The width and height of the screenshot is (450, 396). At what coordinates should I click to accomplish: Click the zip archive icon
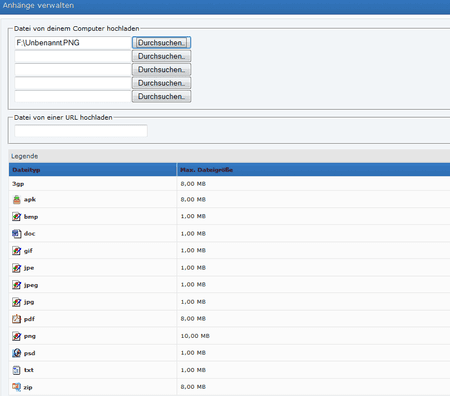pyautogui.click(x=16, y=387)
